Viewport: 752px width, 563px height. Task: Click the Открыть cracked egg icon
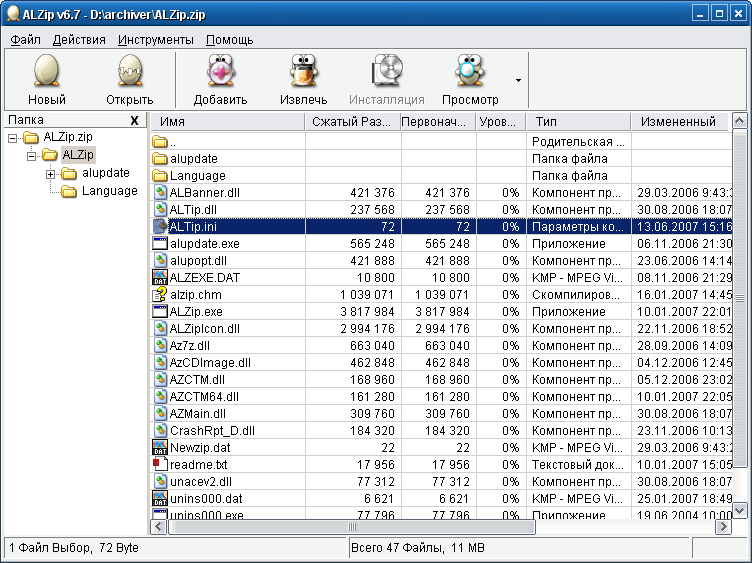tap(129, 73)
